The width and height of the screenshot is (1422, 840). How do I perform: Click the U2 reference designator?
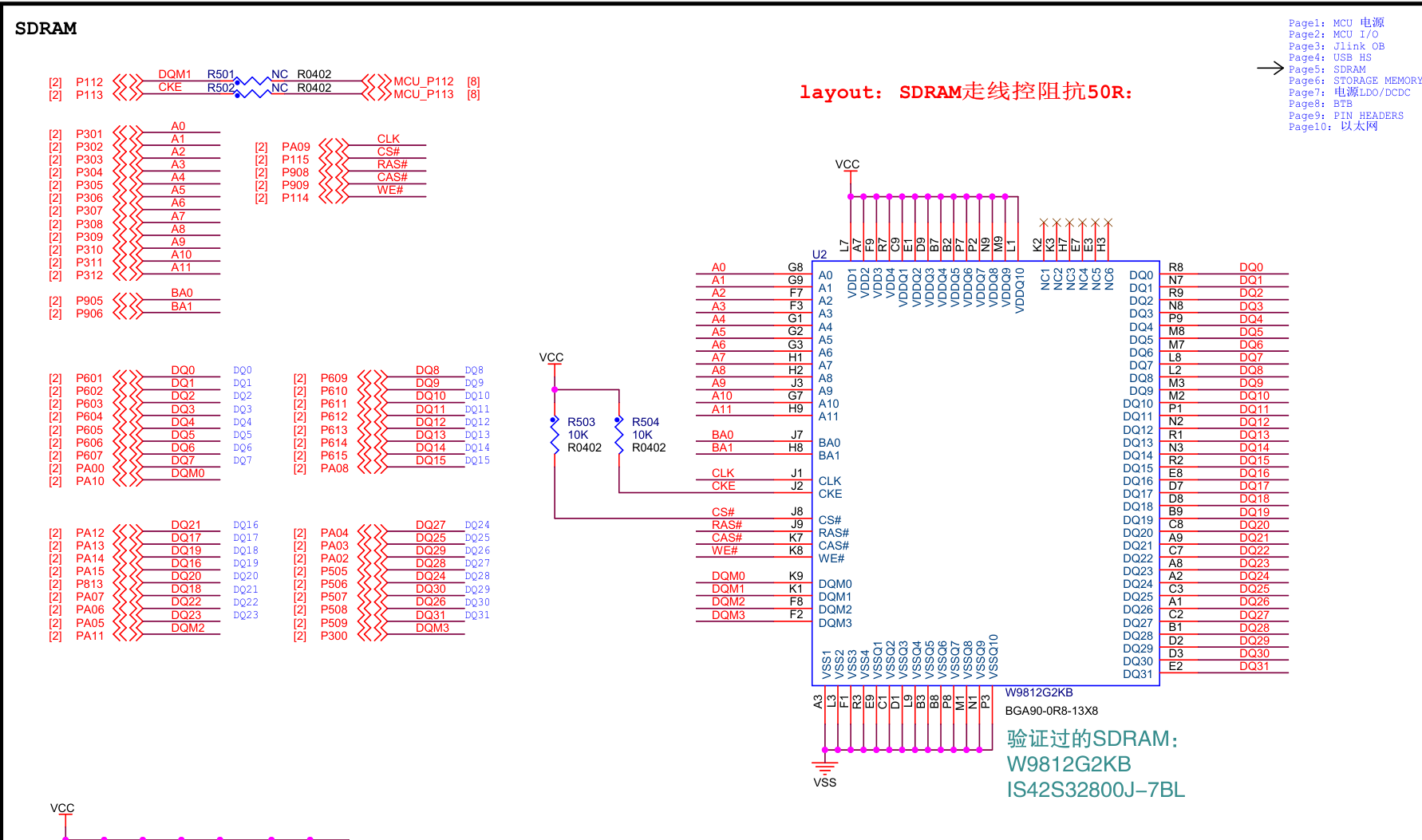[x=820, y=254]
